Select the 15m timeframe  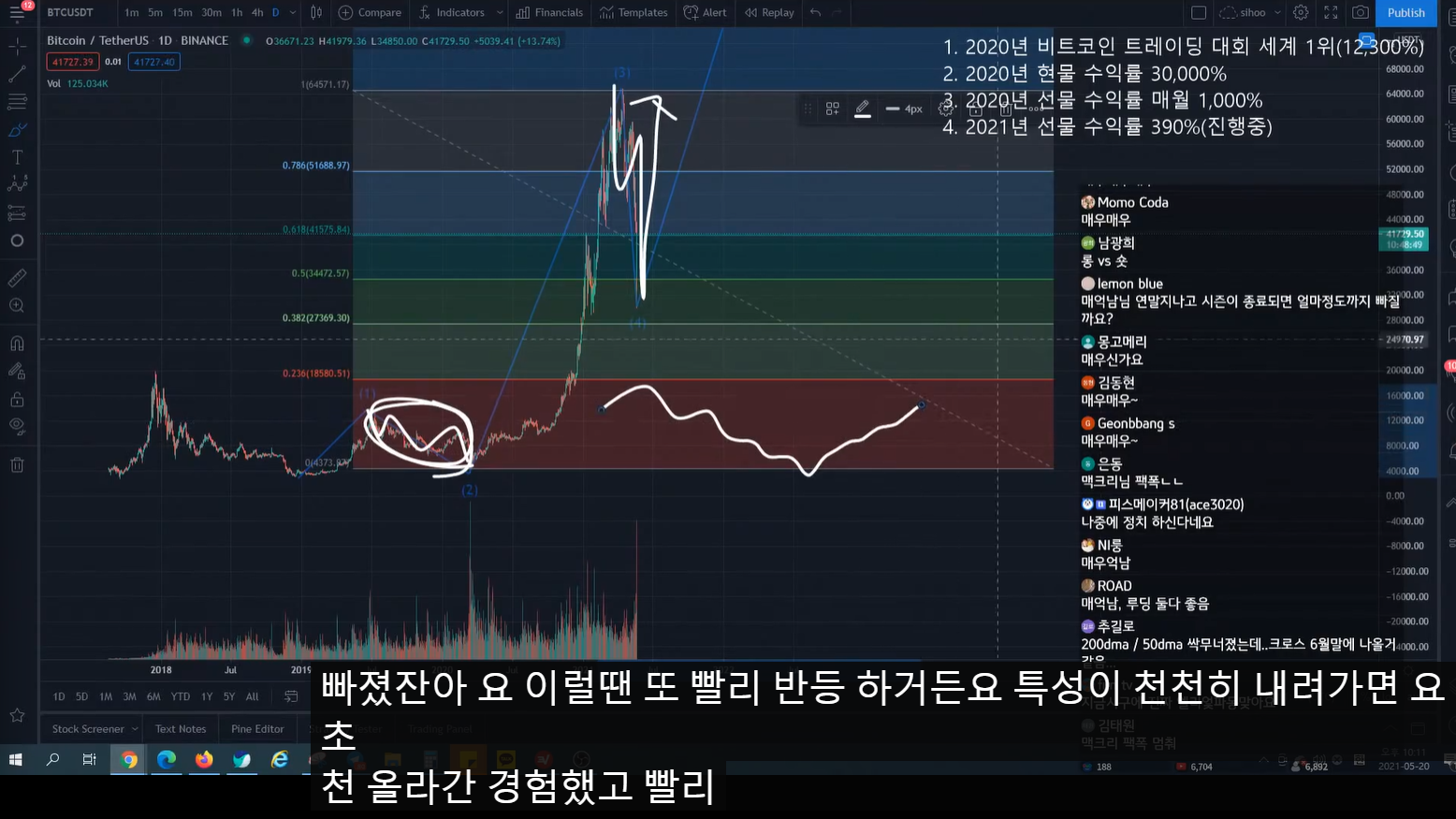[x=182, y=13]
